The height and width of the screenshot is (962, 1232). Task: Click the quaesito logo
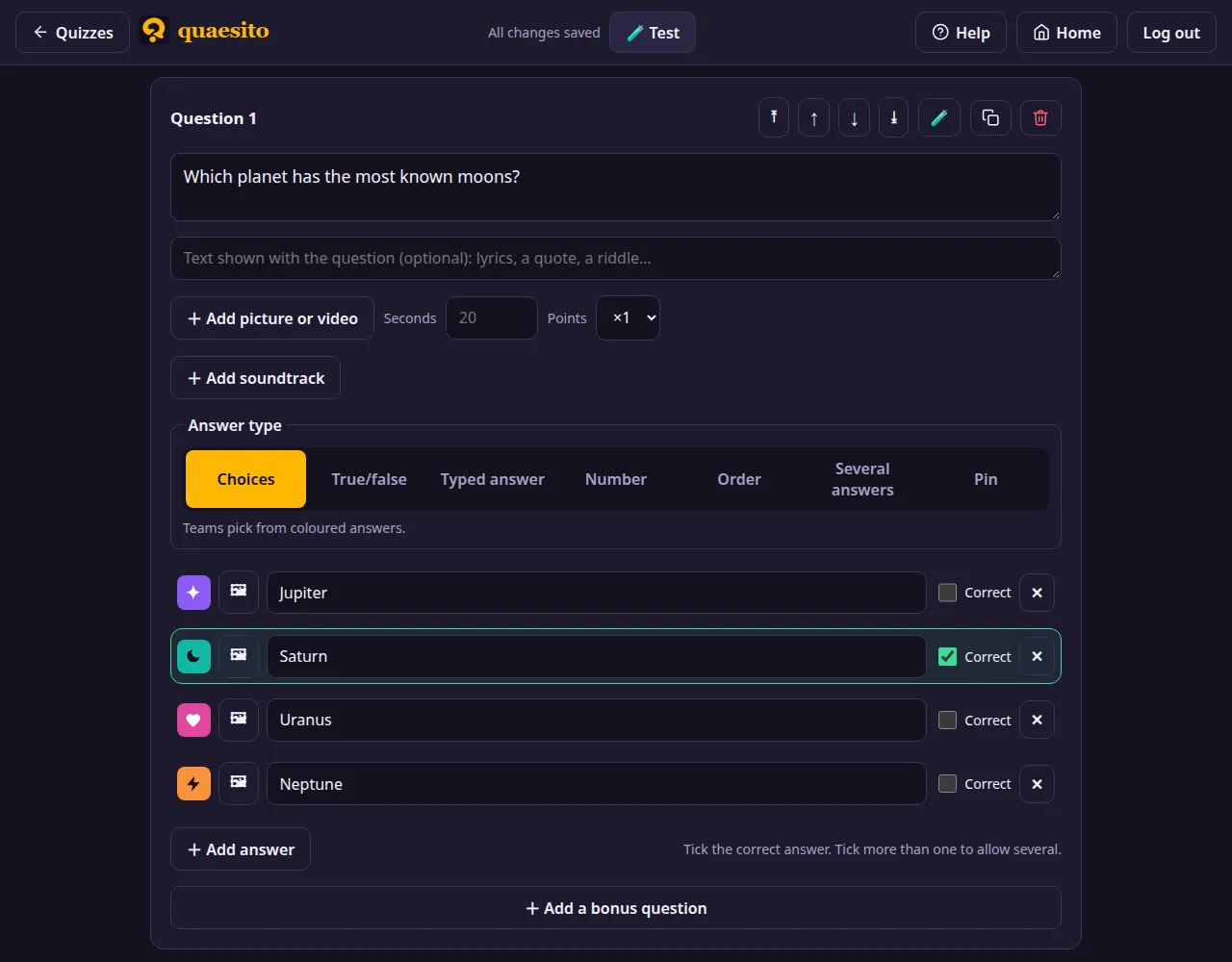(x=205, y=32)
